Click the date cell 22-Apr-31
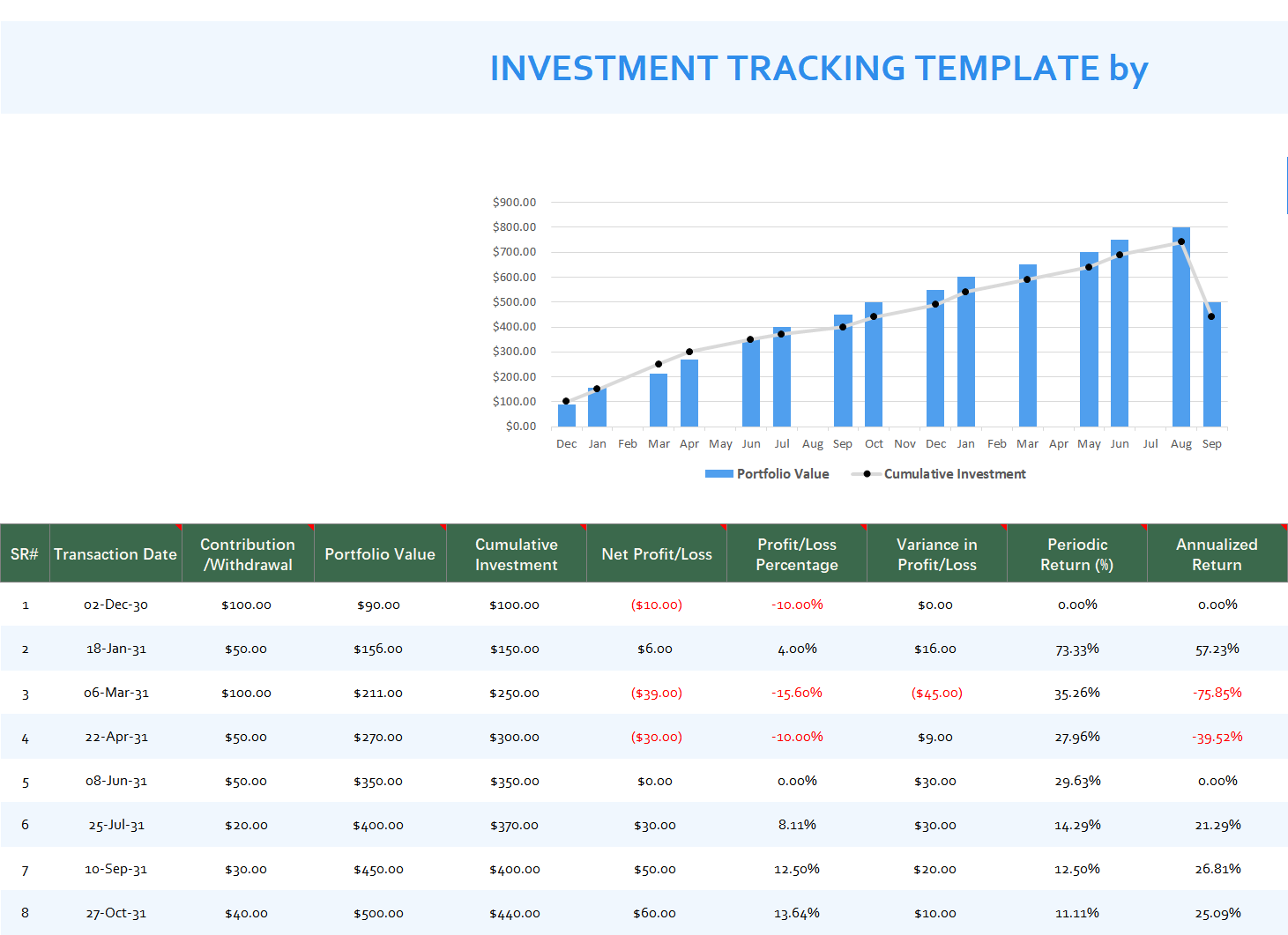The image size is (1288, 935). [115, 737]
